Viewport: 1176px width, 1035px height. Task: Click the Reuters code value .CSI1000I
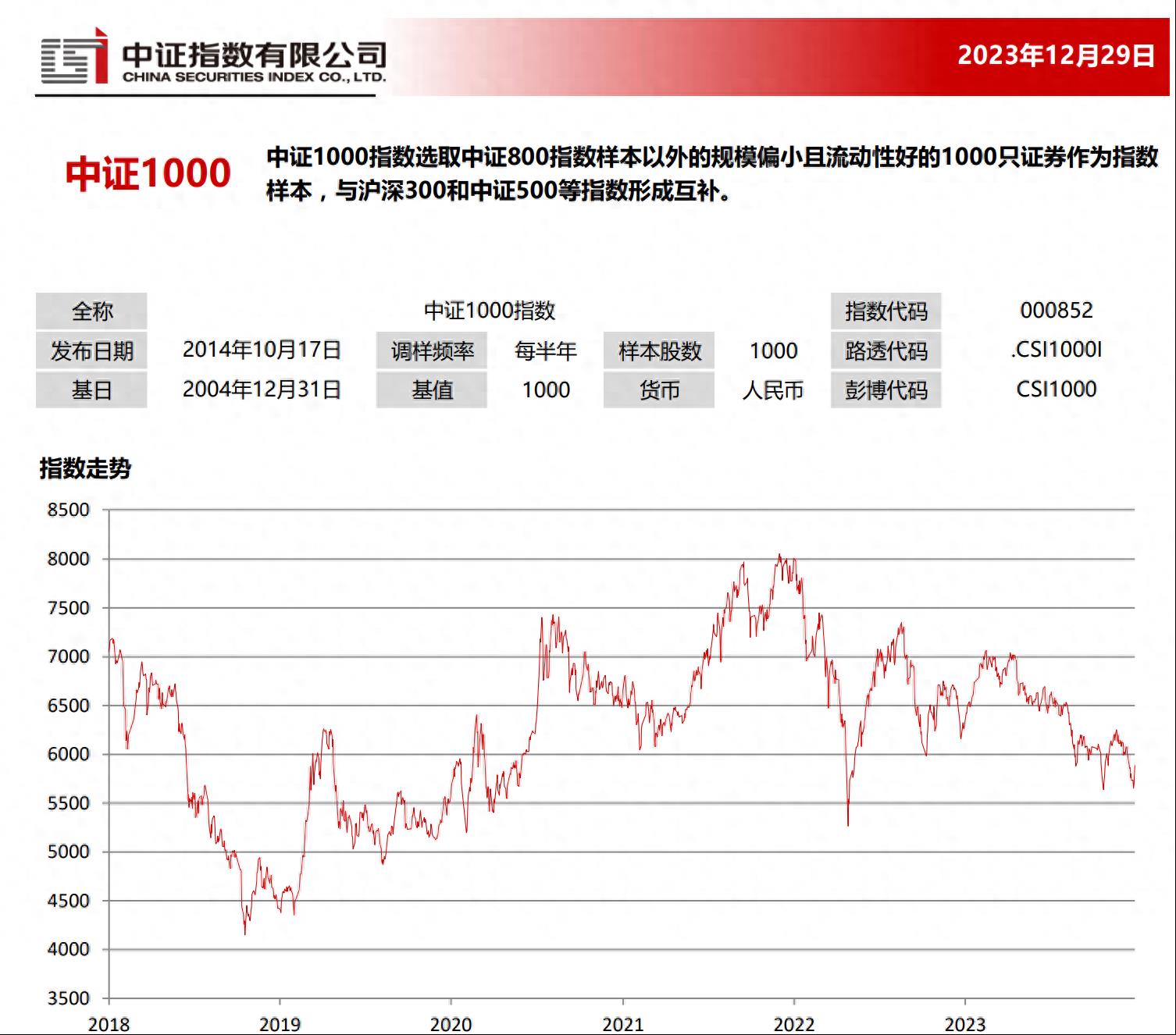pyautogui.click(x=1056, y=350)
